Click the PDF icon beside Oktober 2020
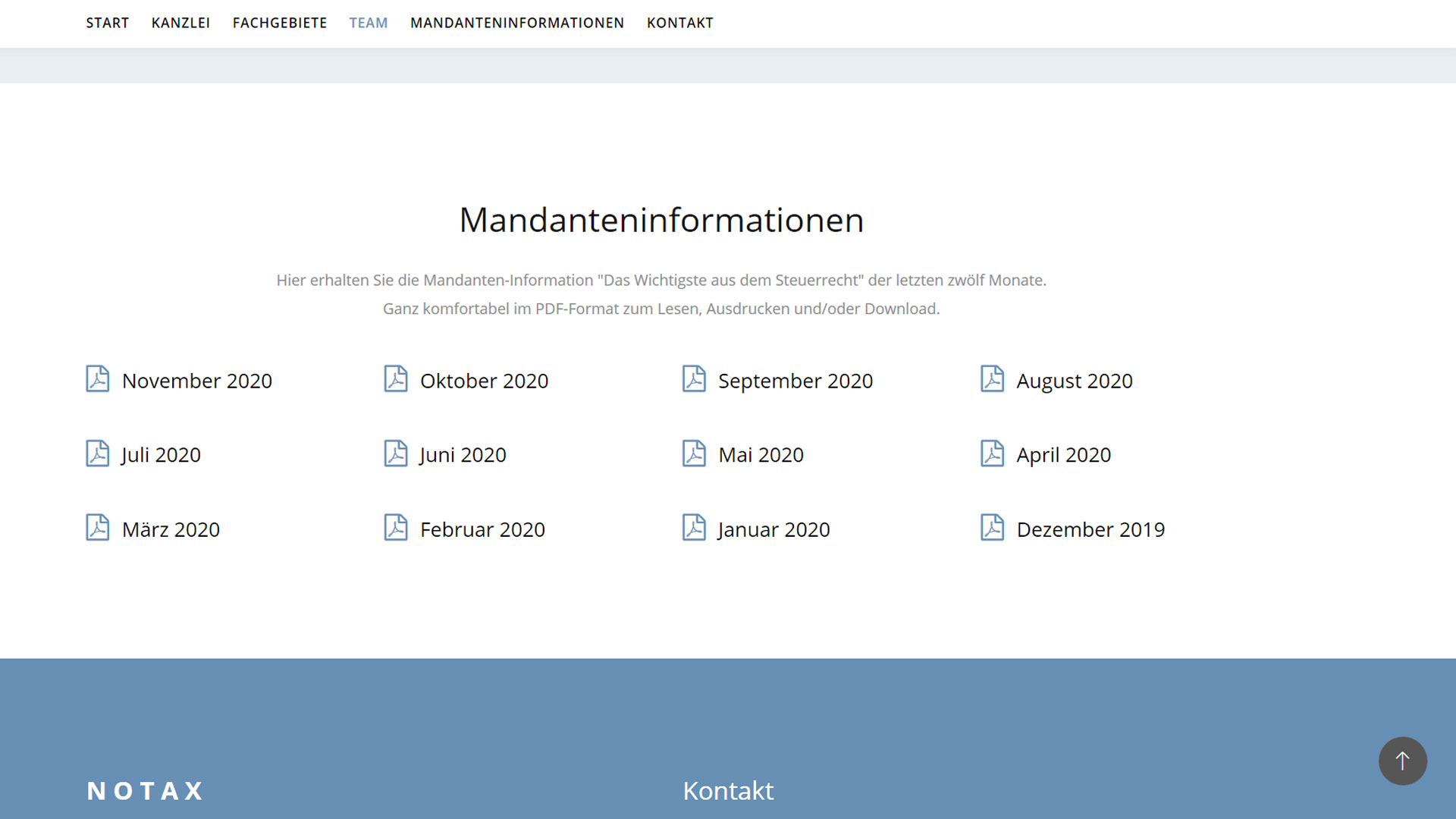Image resolution: width=1456 pixels, height=819 pixels. 396,378
